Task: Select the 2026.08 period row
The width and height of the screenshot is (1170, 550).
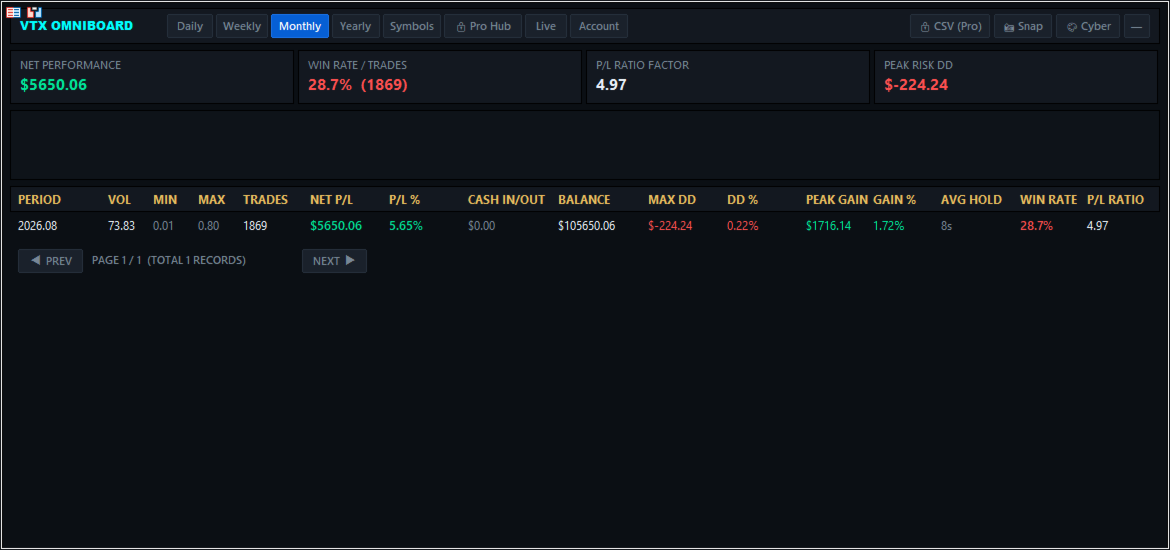Action: tap(584, 225)
